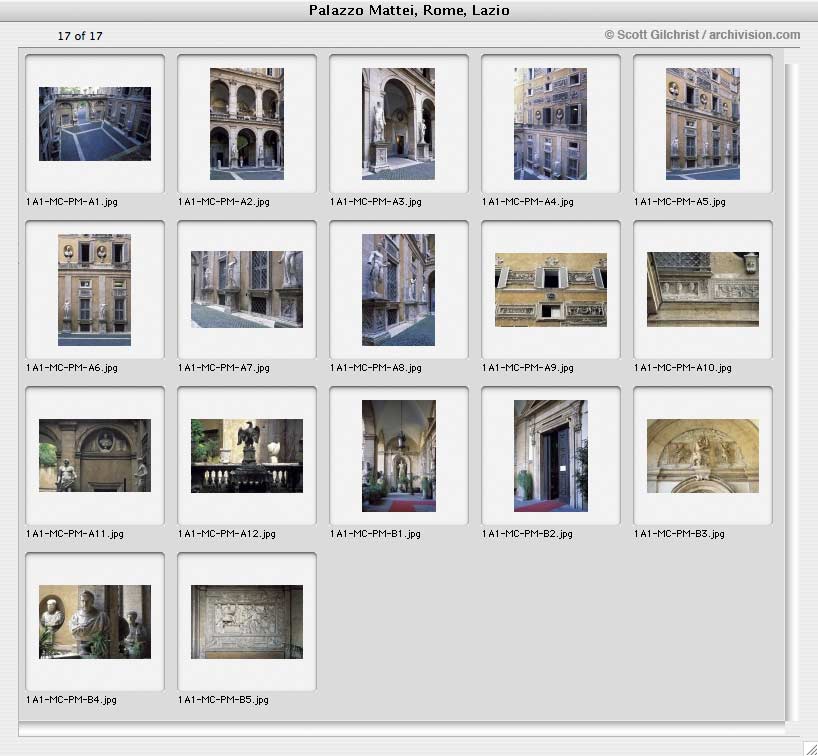Click filename label 1A1-MC-PM-A12.jpg

click(x=226, y=534)
